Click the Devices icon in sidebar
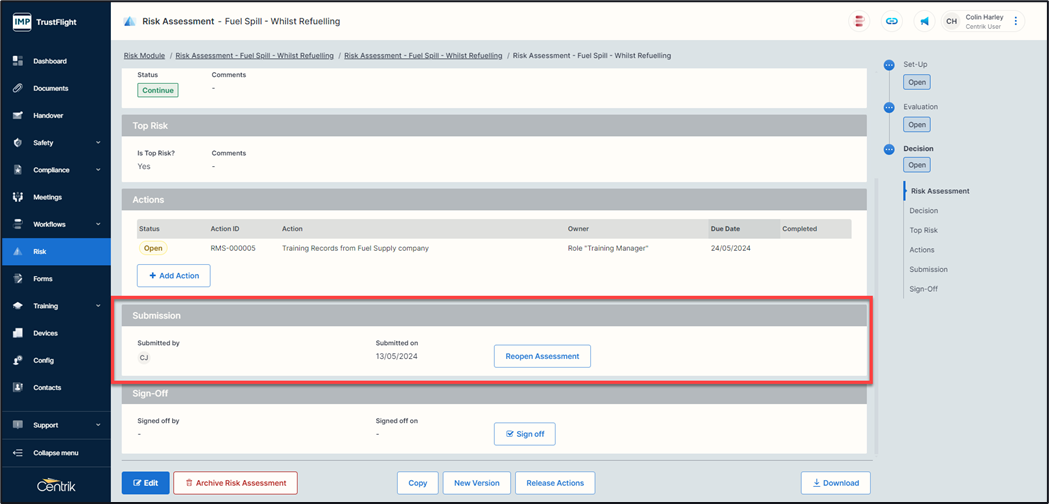The height and width of the screenshot is (504, 1049). tap(18, 333)
